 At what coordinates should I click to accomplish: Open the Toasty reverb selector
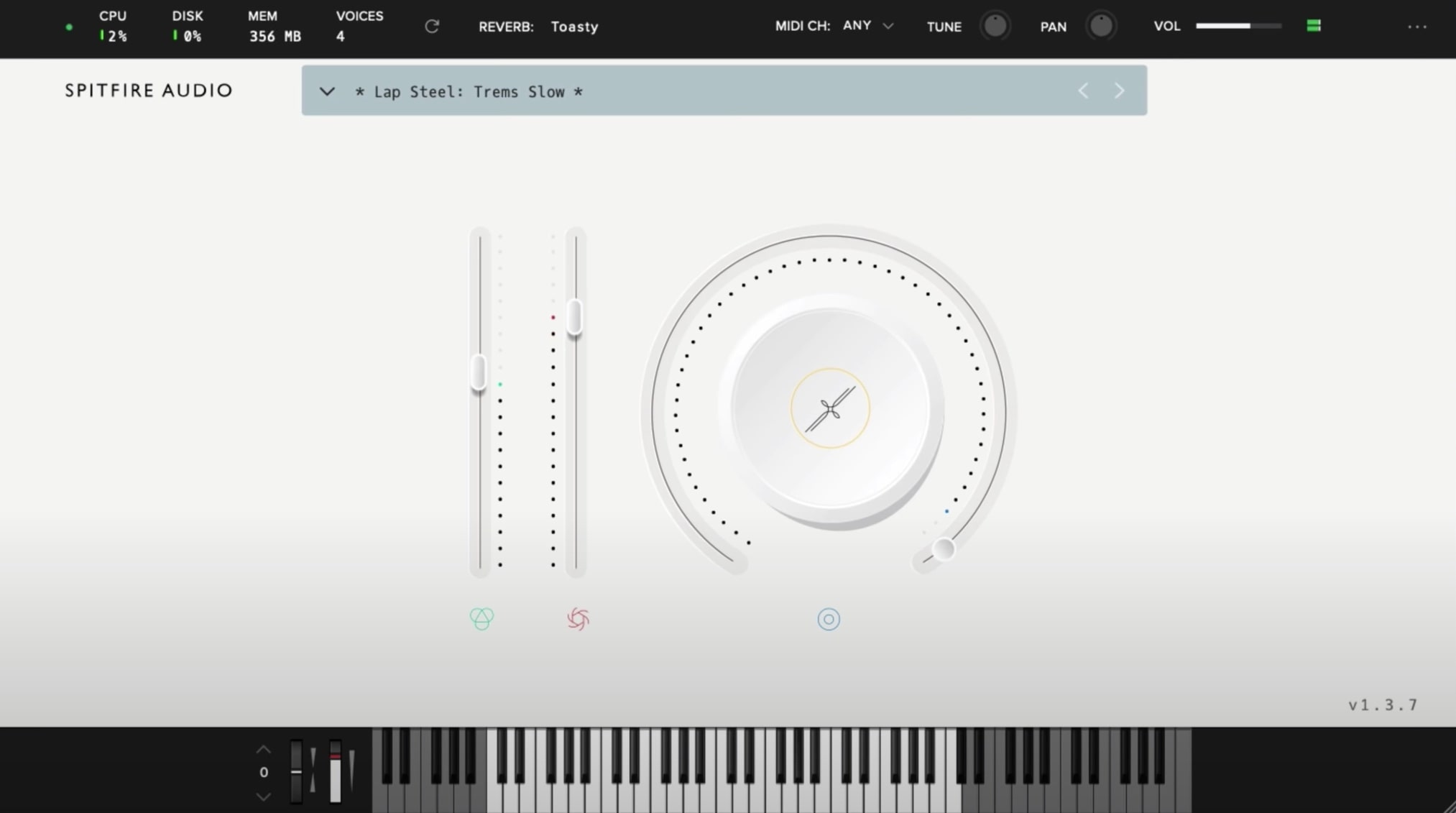[574, 27]
